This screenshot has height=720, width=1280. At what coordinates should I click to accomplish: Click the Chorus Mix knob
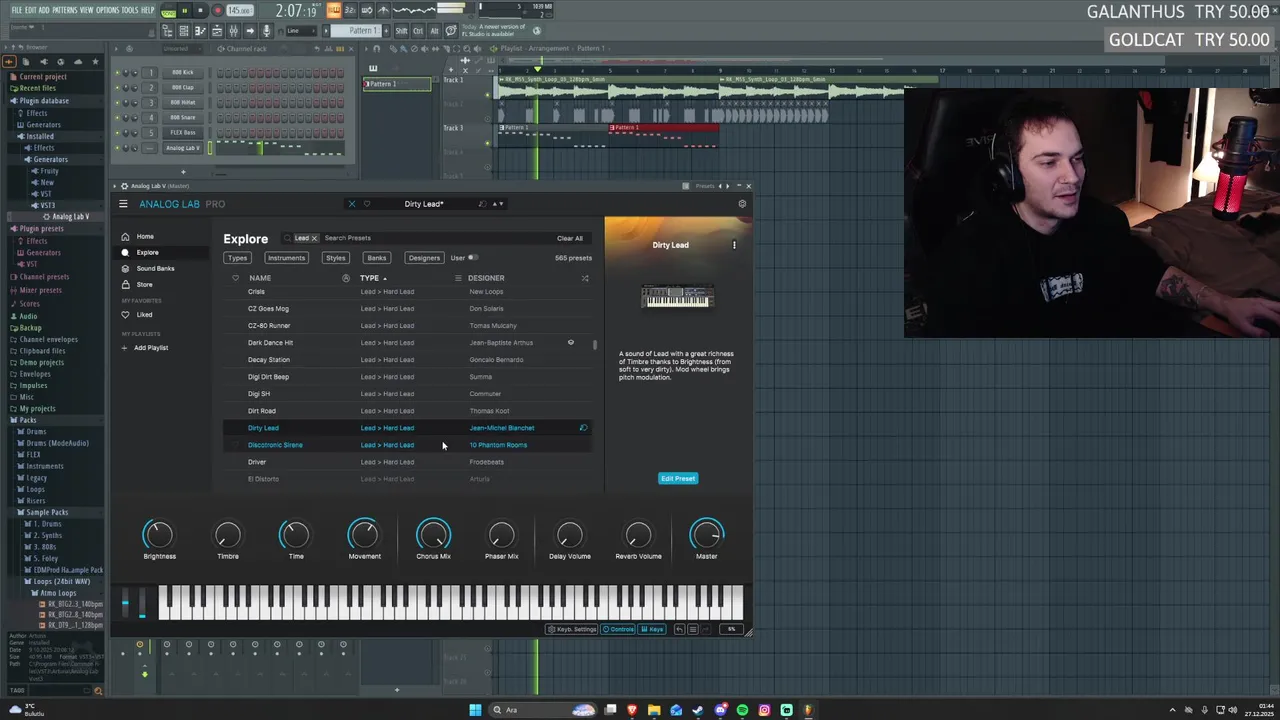tap(433, 535)
